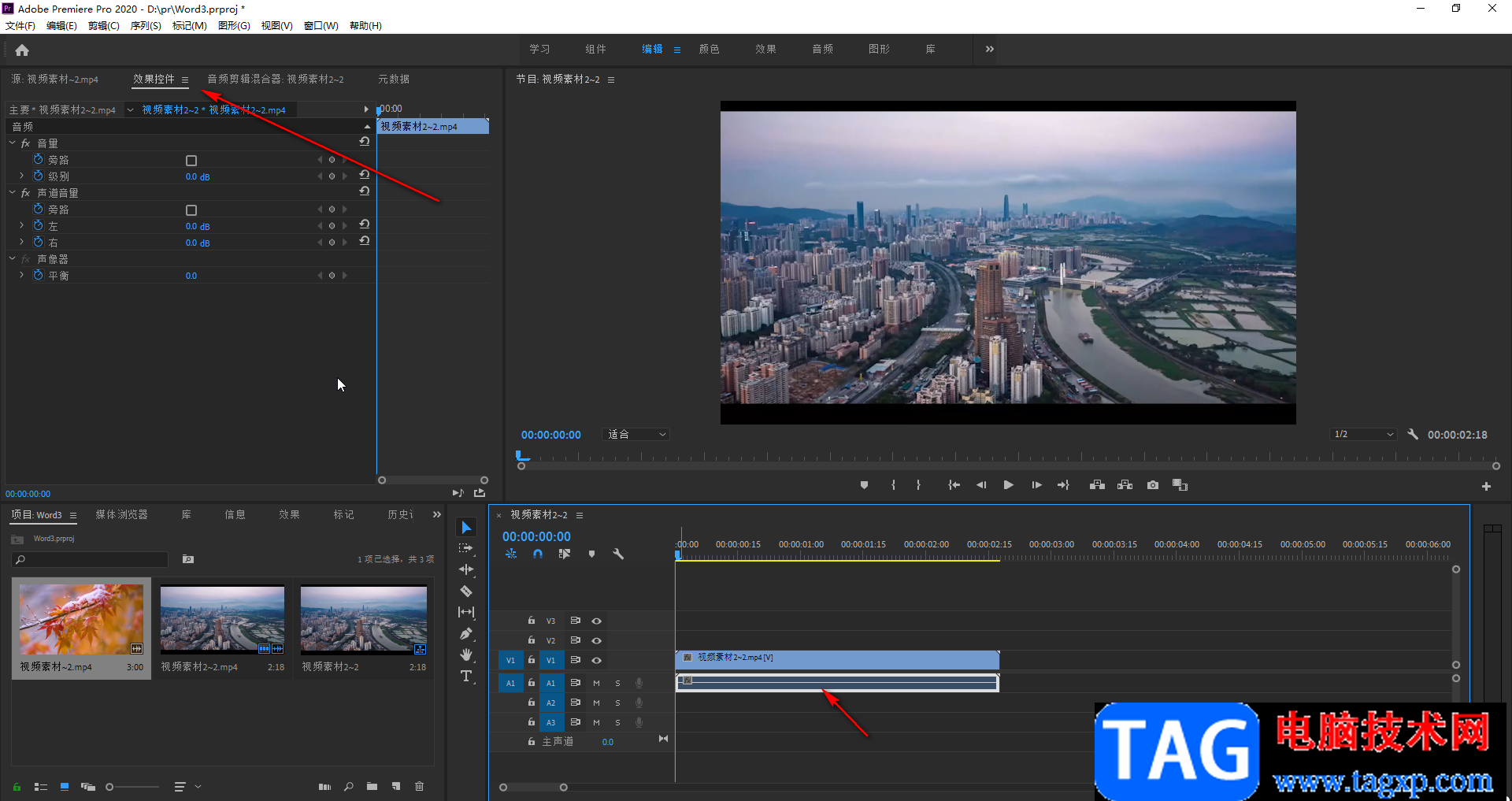
Task: Click the Lift button
Action: pyautogui.click(x=1097, y=485)
